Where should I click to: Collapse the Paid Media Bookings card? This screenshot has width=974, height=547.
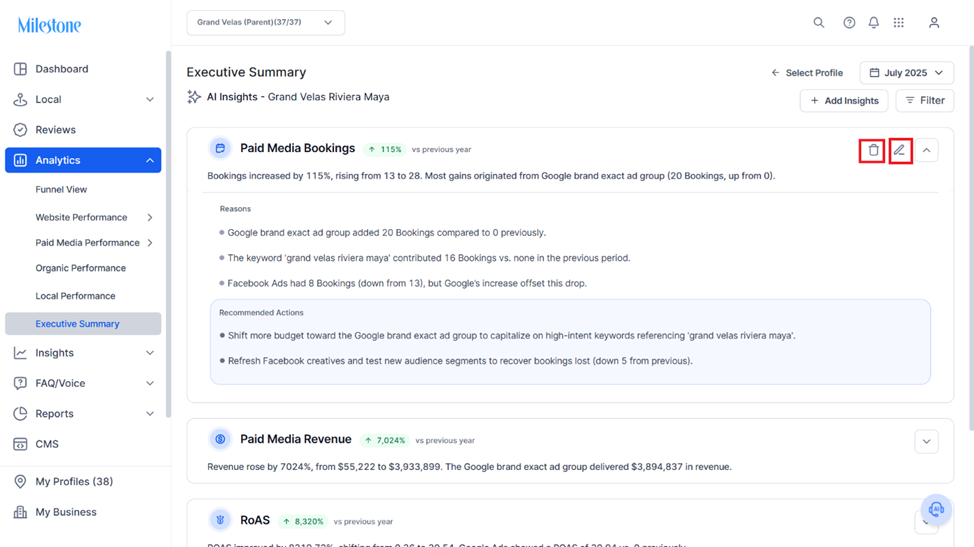(926, 150)
